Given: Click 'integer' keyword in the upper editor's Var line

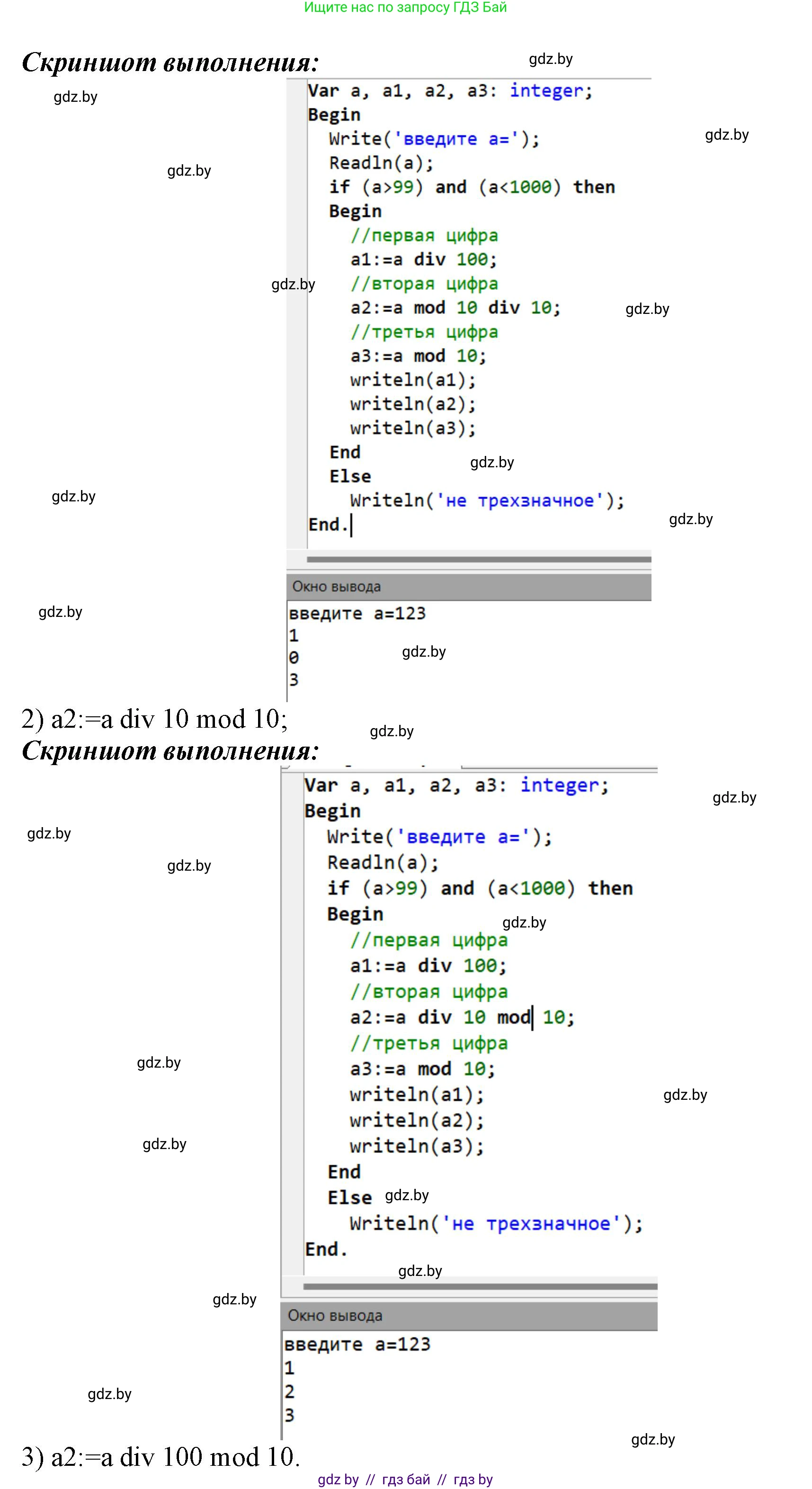Looking at the screenshot, I should (546, 91).
